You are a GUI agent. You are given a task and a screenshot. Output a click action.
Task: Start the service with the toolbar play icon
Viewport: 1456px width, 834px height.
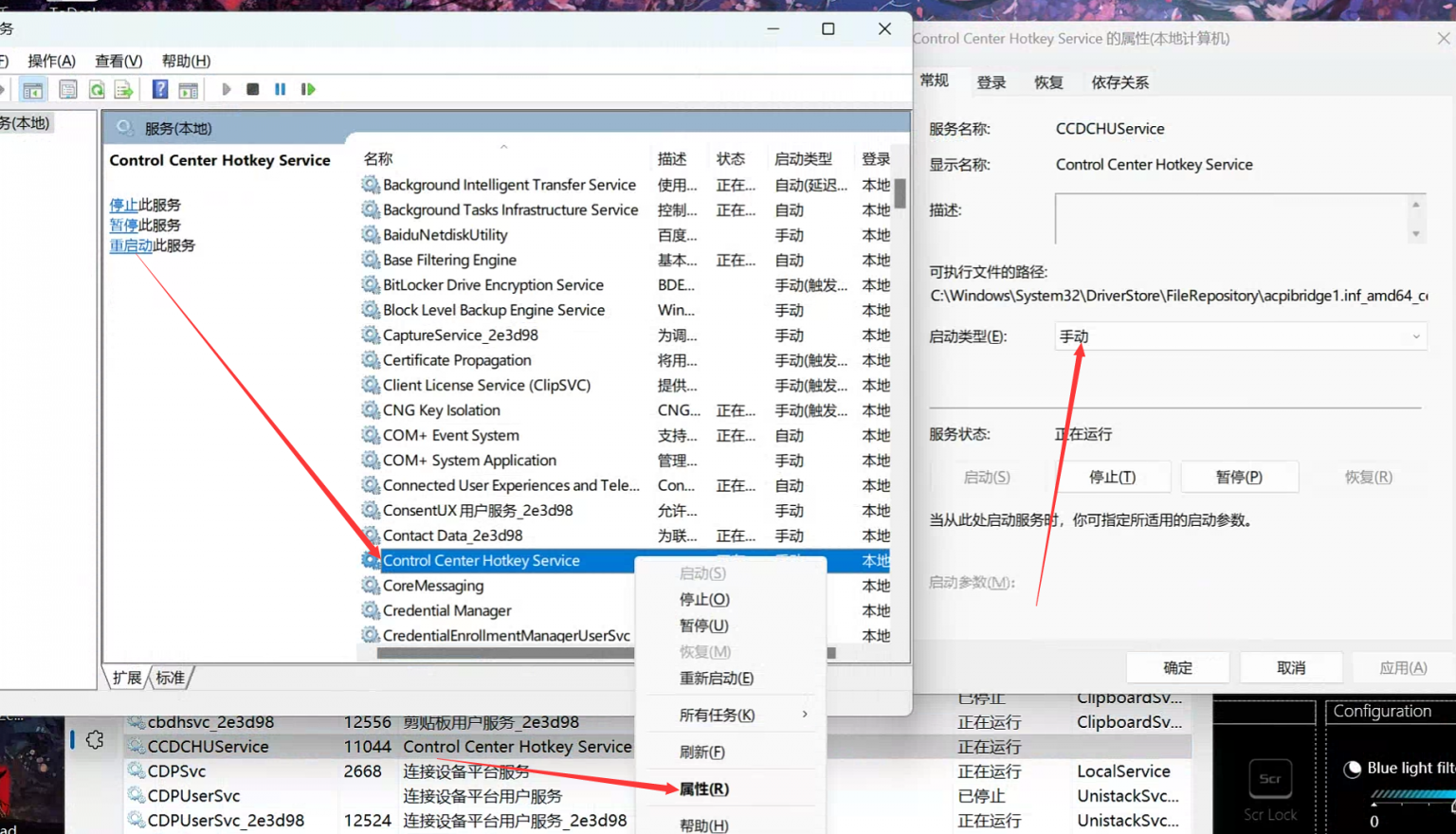[226, 88]
